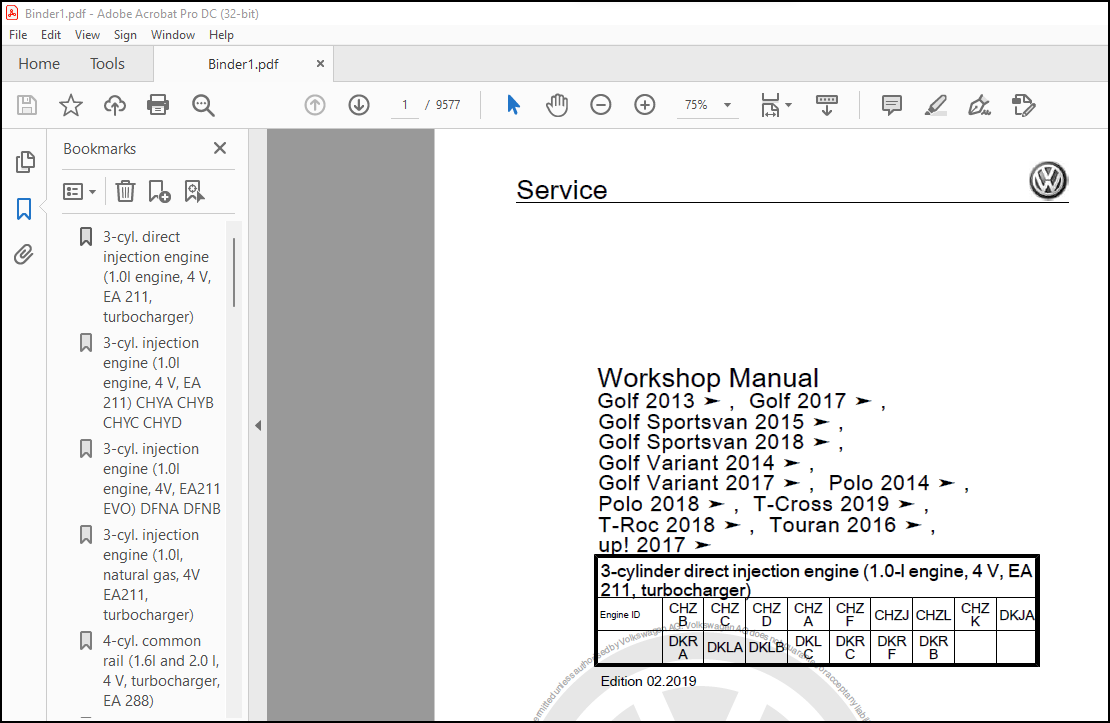Open the Find text magnifier tool

coord(203,105)
